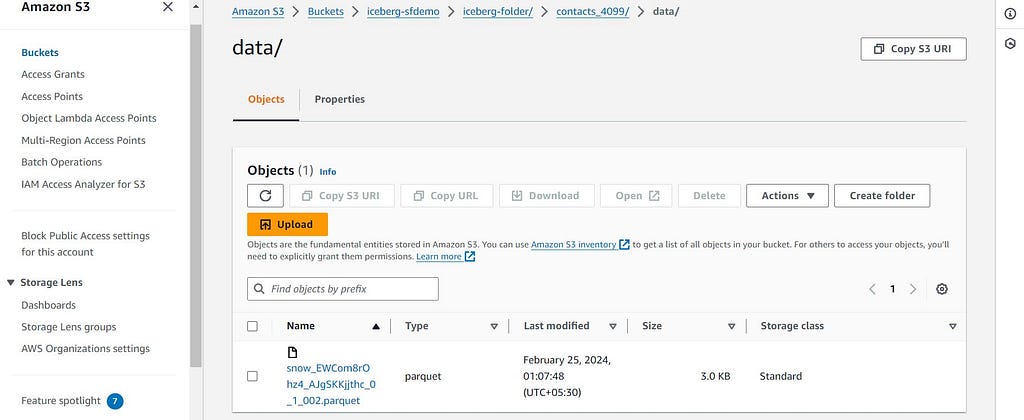Open Storage Lens groups
1024x420 pixels.
pyautogui.click(x=69, y=327)
